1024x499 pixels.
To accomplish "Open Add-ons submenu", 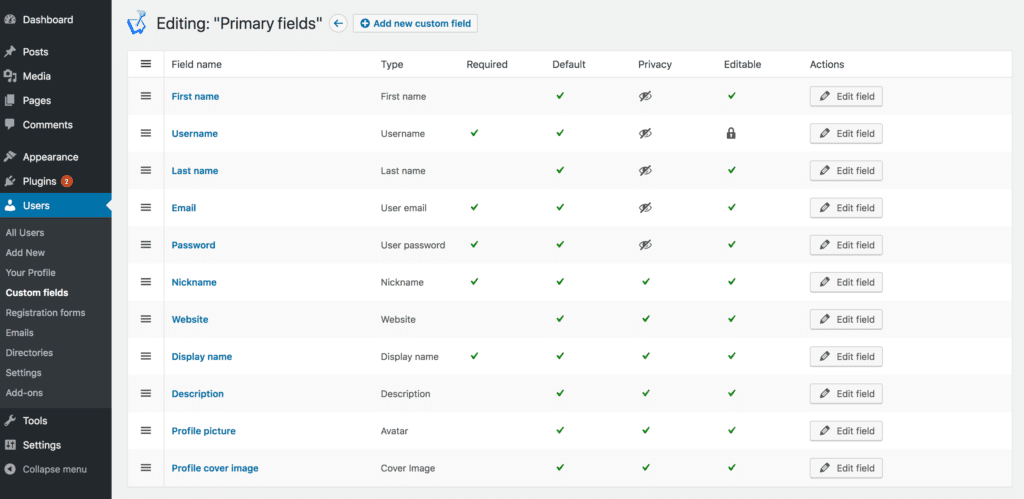I will pos(23,393).
